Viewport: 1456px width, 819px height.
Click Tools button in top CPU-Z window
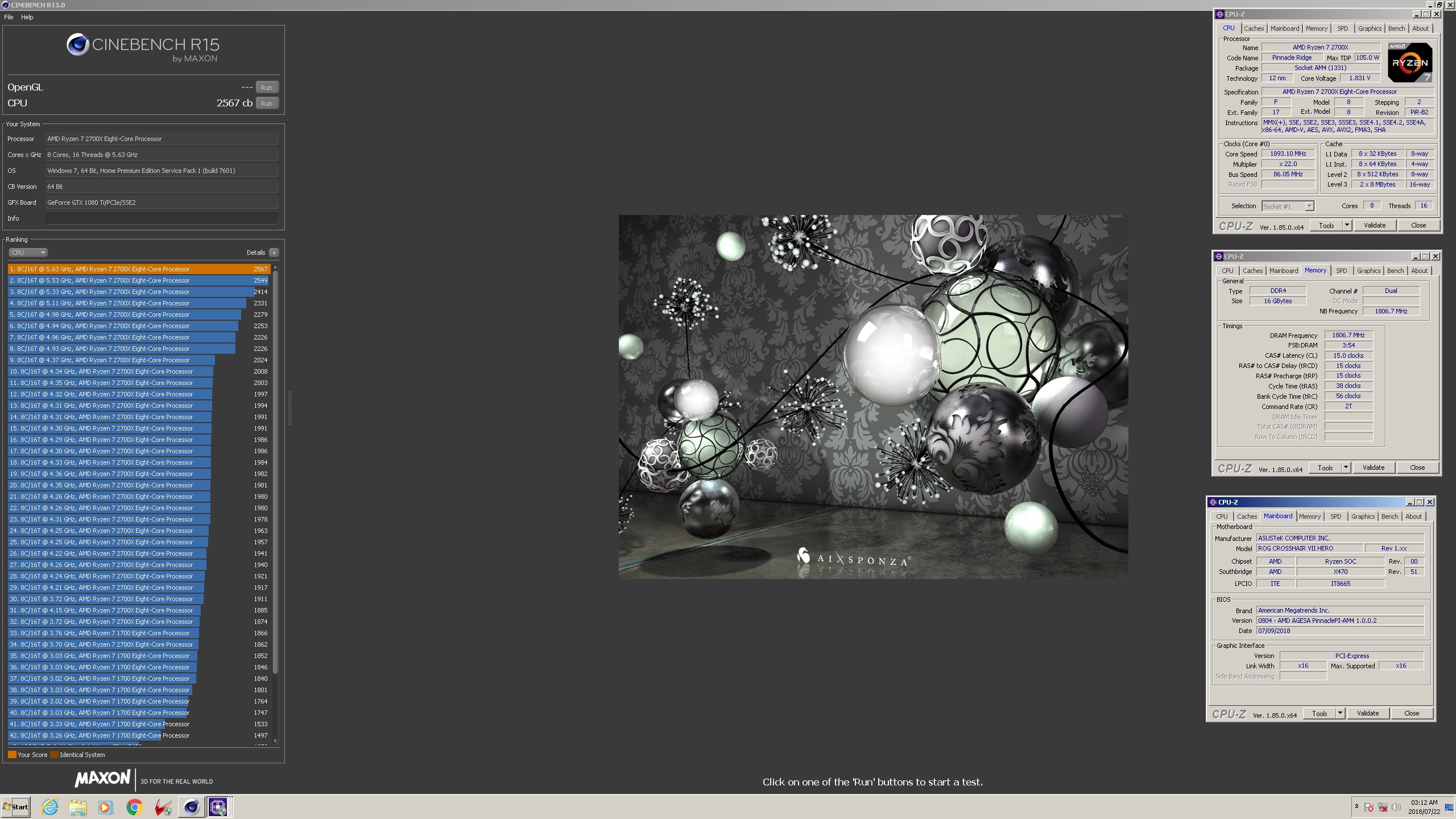[1326, 225]
